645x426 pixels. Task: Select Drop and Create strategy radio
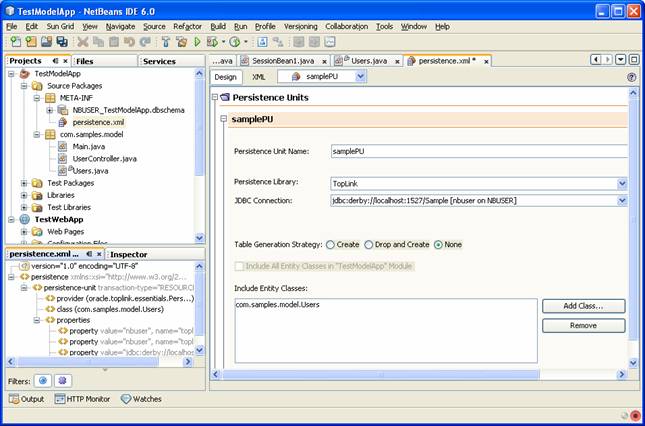click(x=369, y=244)
